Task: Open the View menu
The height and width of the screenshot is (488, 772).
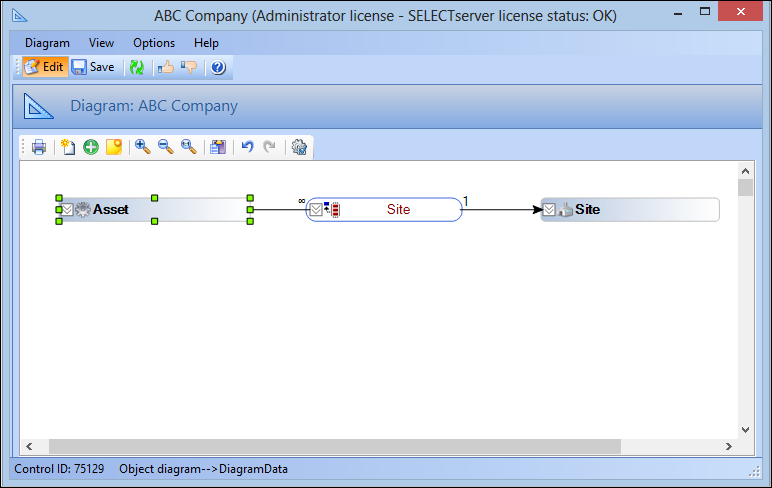Action: [x=101, y=43]
